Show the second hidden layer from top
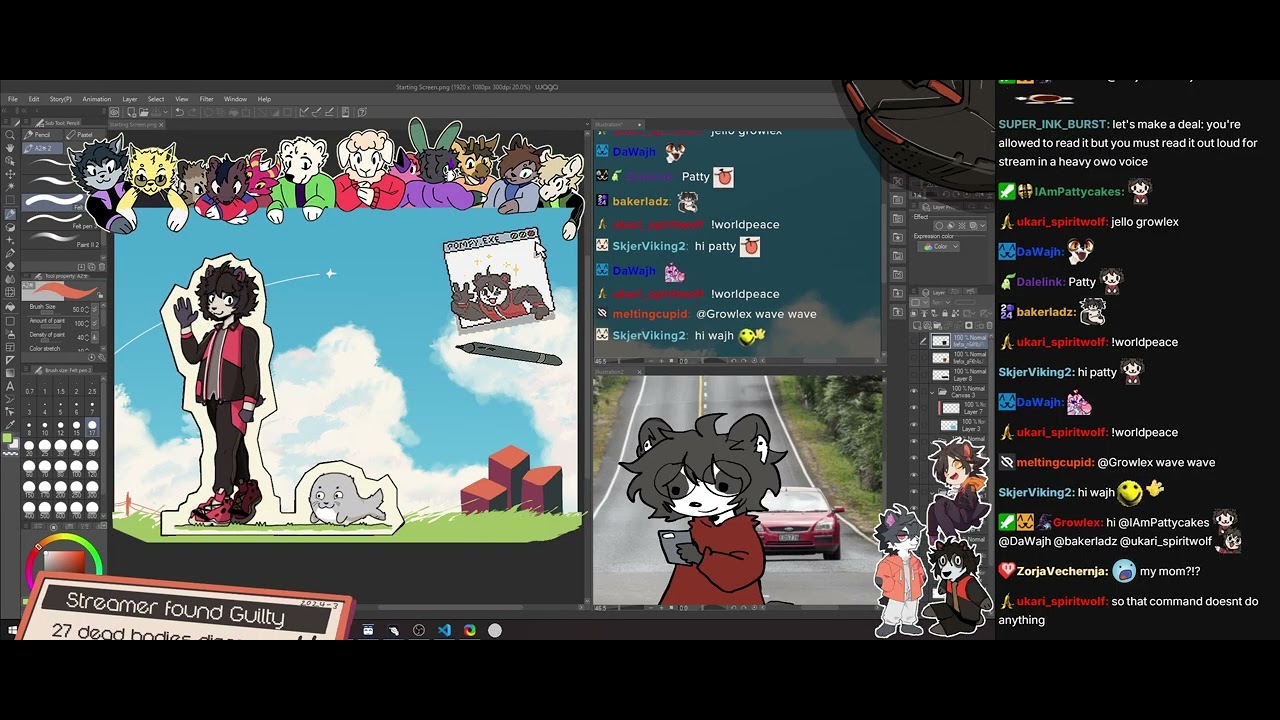 (914, 357)
